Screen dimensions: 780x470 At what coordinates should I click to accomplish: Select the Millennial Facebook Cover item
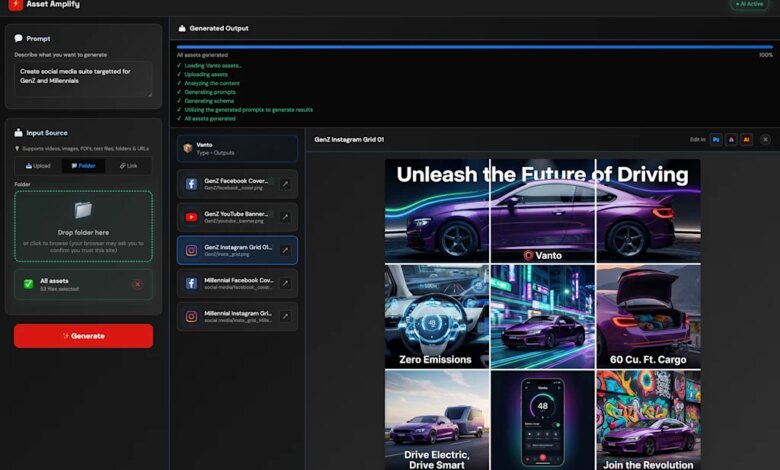click(237, 283)
